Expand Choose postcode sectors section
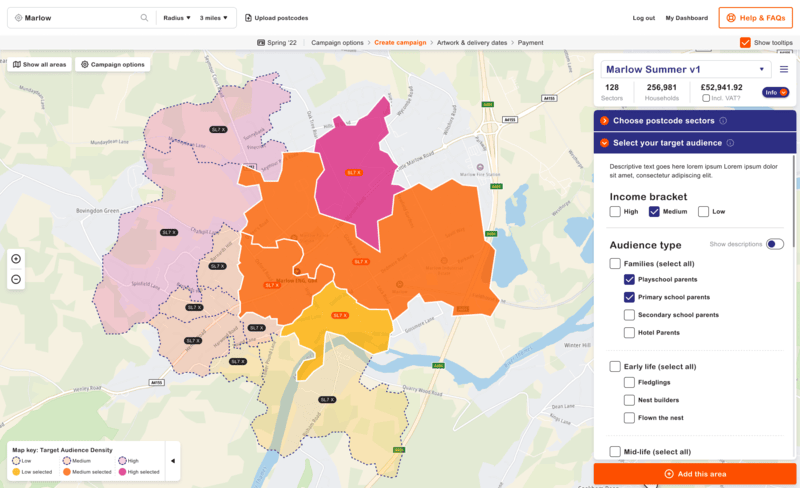This screenshot has height=488, width=800. [x=694, y=121]
